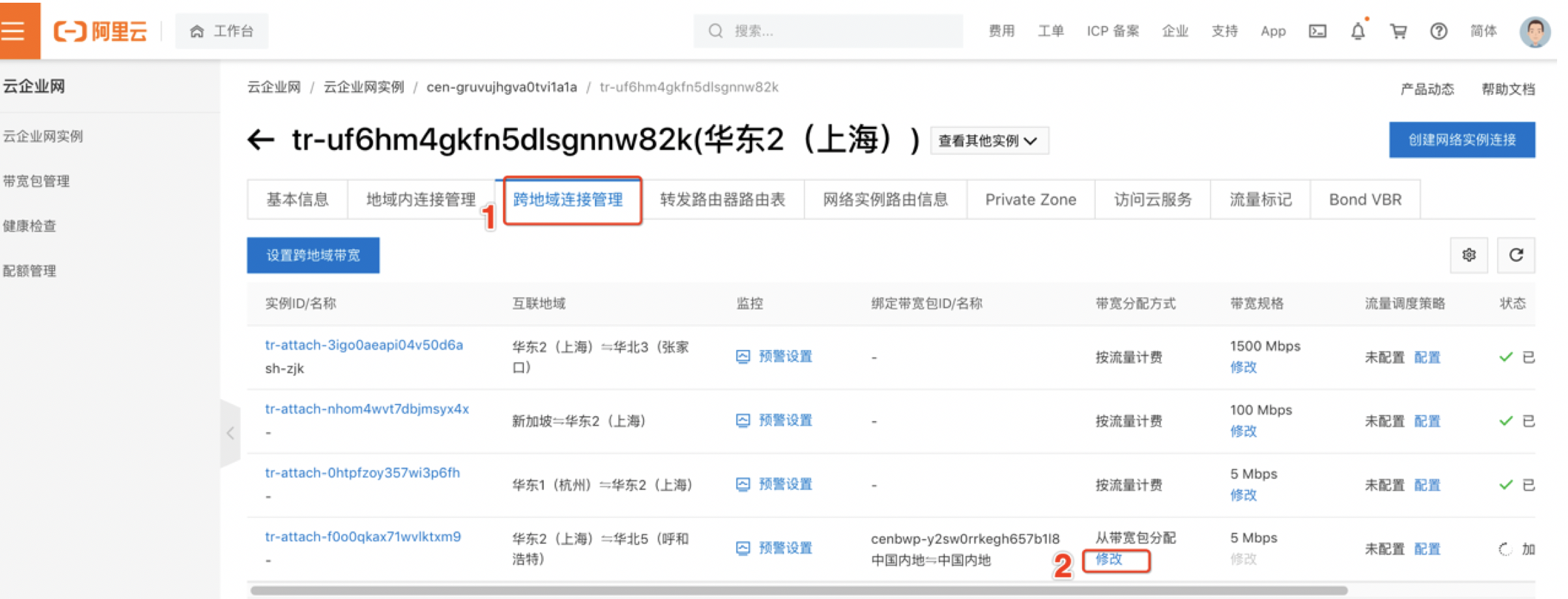1568x599 pixels.
Task: Refresh the connection list
Action: tap(1516, 255)
